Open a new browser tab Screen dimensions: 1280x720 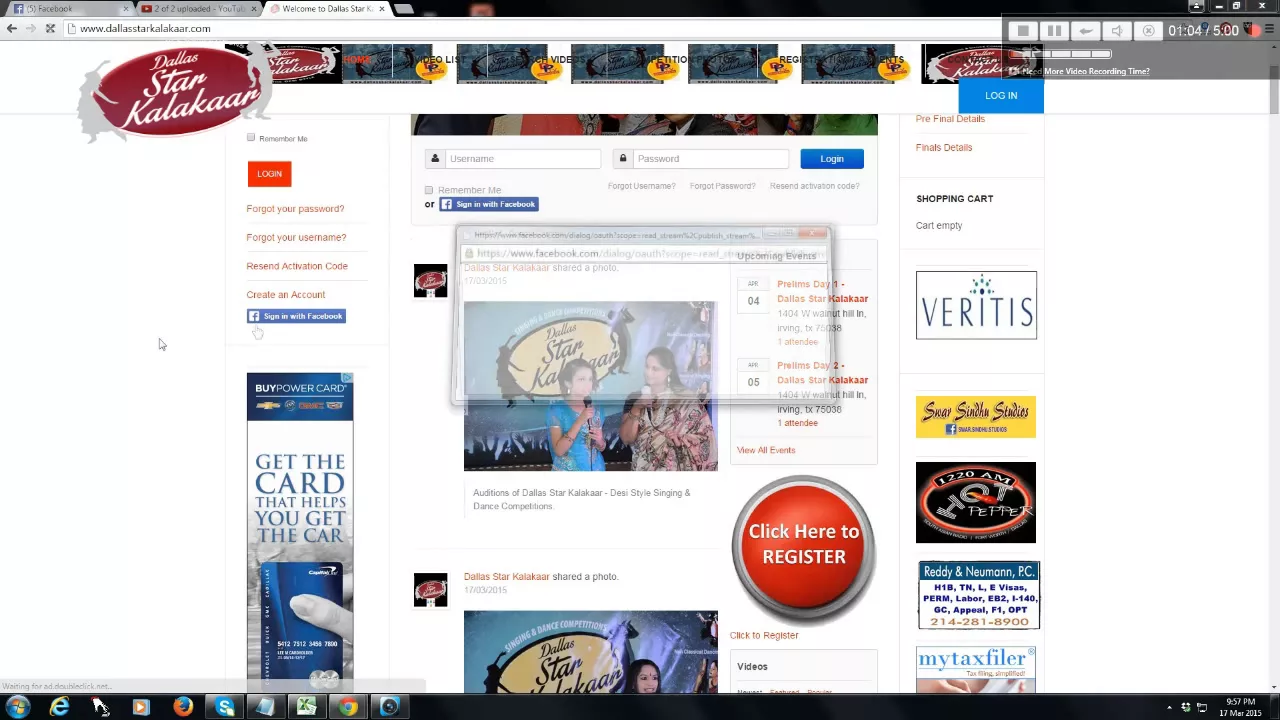click(x=404, y=9)
